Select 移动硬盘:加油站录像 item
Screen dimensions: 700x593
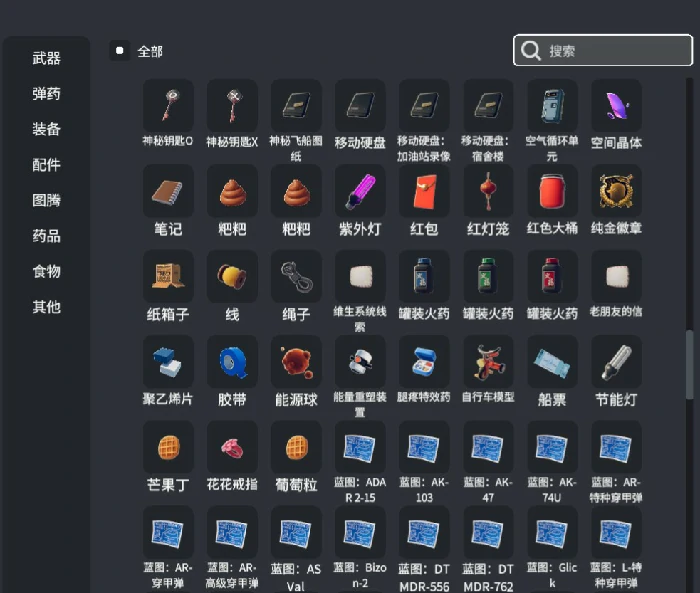[424, 106]
